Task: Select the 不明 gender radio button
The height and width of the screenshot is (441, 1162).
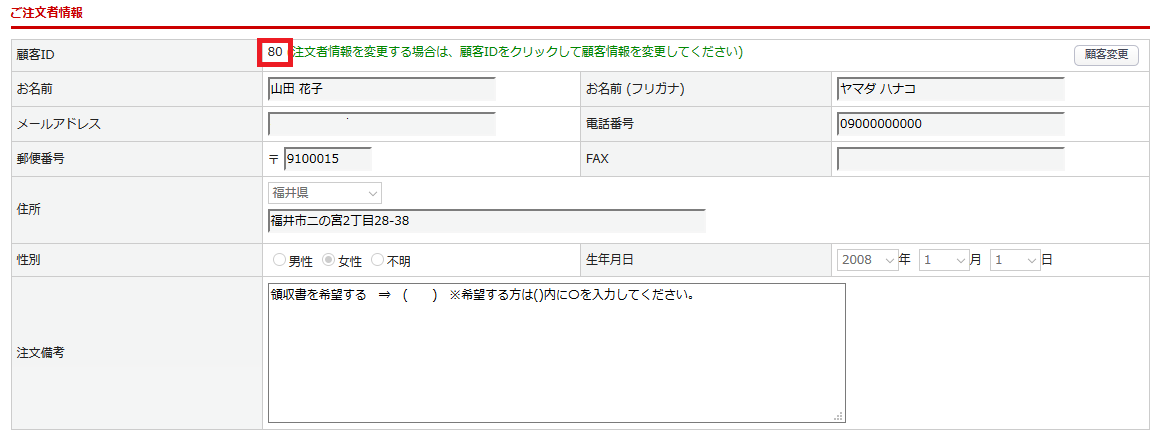Action: (x=377, y=261)
